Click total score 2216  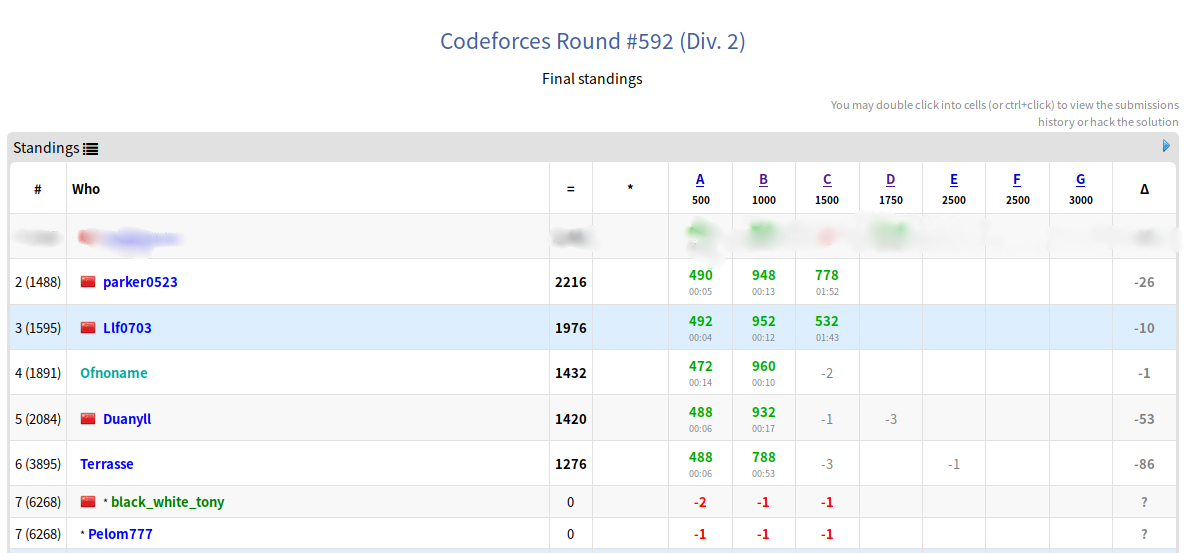[x=571, y=282]
